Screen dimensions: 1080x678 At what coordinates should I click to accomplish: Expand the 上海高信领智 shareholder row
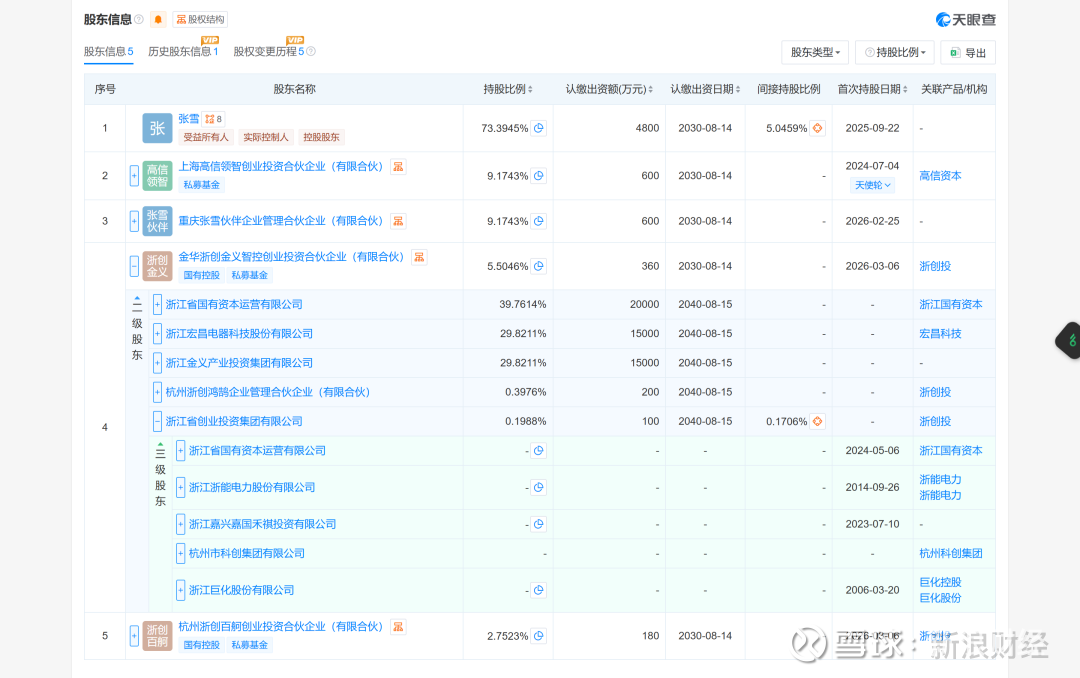tap(134, 176)
